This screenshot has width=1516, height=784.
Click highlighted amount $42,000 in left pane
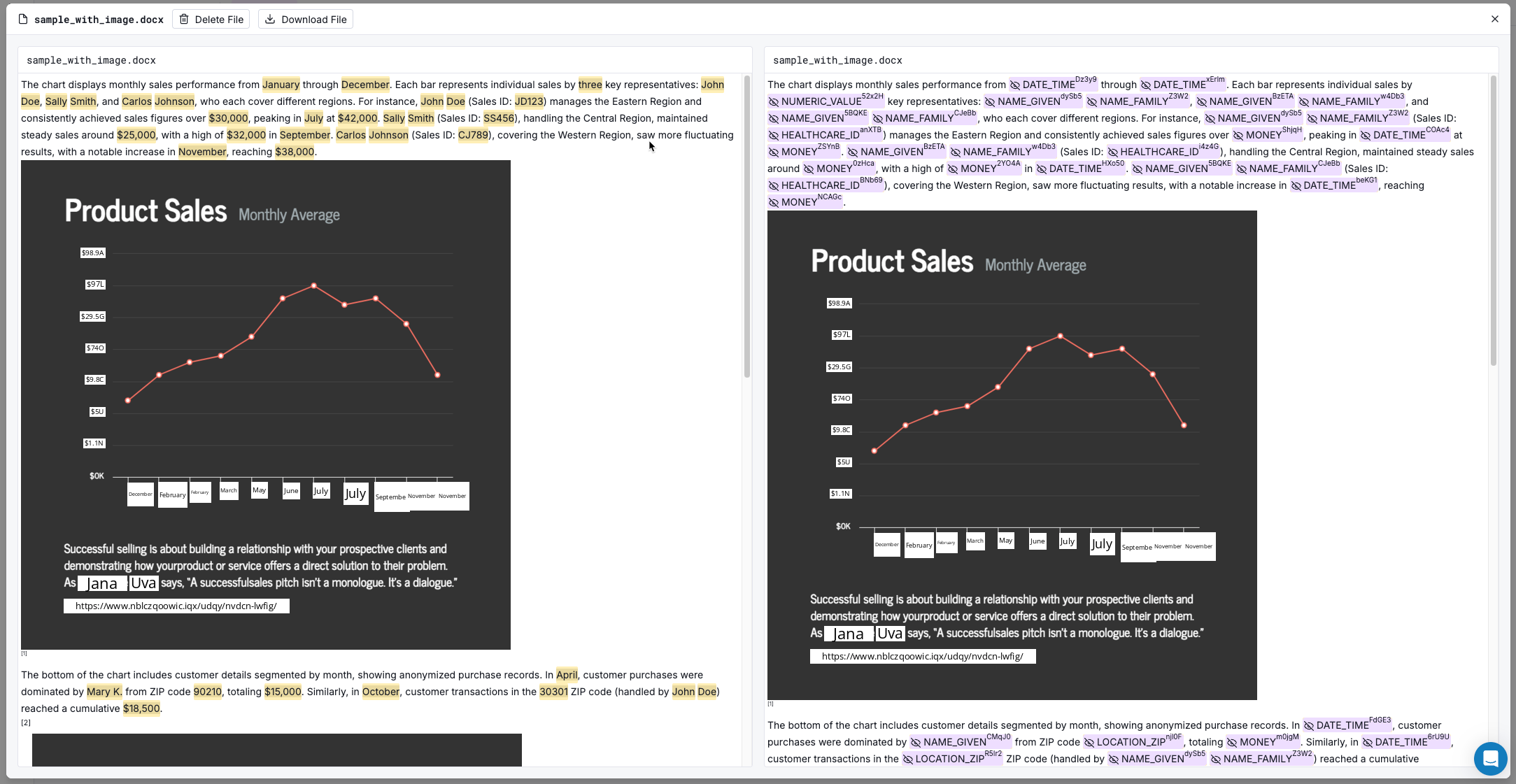[357, 118]
